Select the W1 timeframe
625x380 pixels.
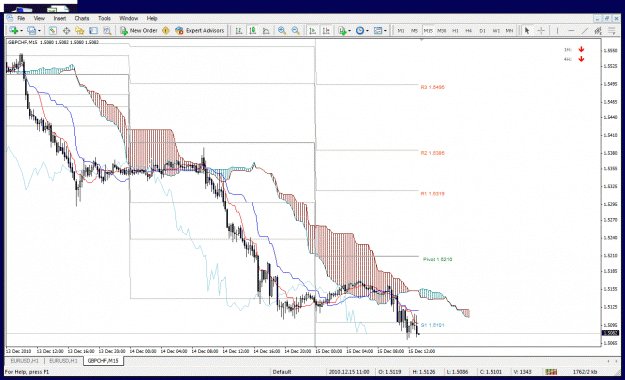point(496,30)
